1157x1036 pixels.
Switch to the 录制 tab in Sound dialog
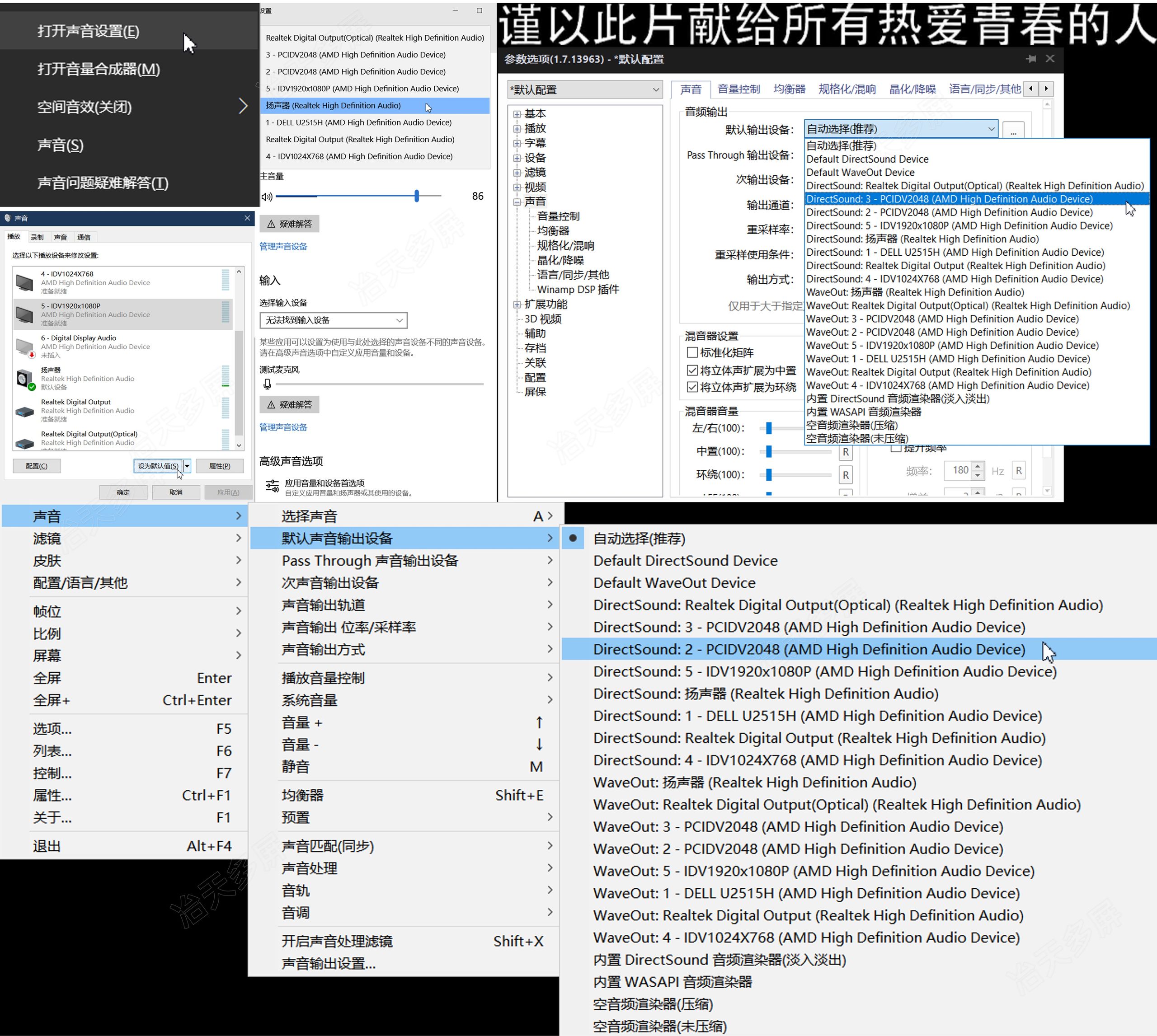pos(37,237)
